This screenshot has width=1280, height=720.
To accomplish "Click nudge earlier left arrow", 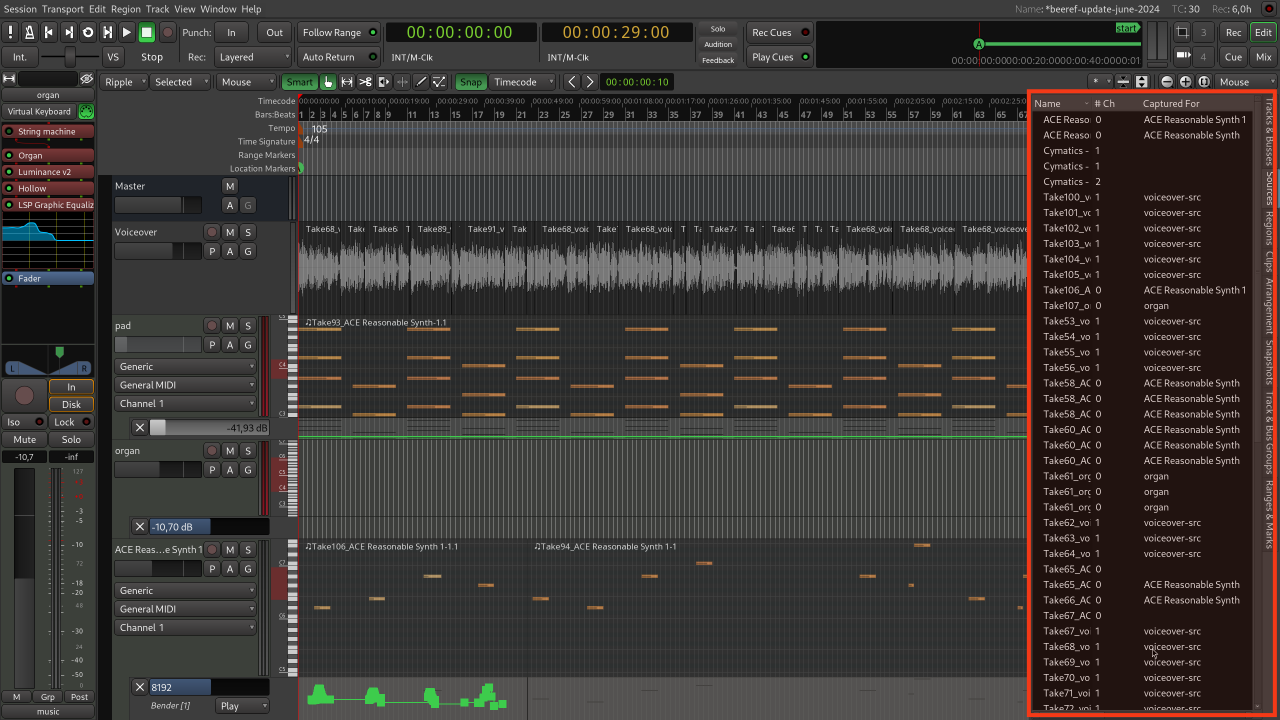I will click(571, 82).
